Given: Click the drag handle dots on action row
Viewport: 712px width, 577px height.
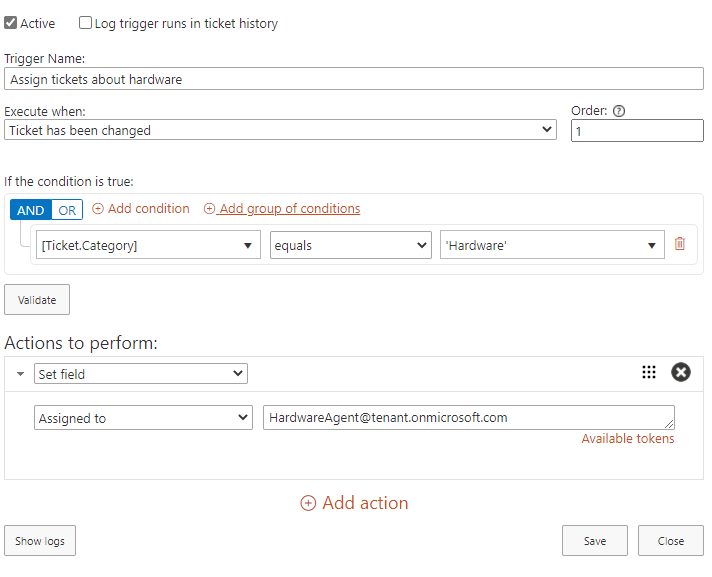Looking at the screenshot, I should 649,372.
